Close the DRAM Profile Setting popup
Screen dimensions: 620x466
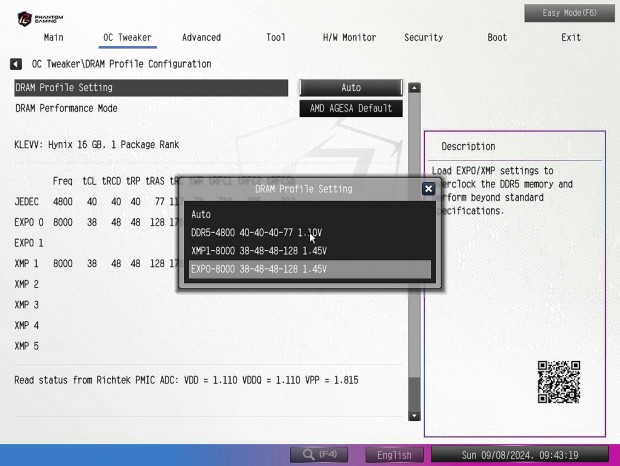pos(428,188)
